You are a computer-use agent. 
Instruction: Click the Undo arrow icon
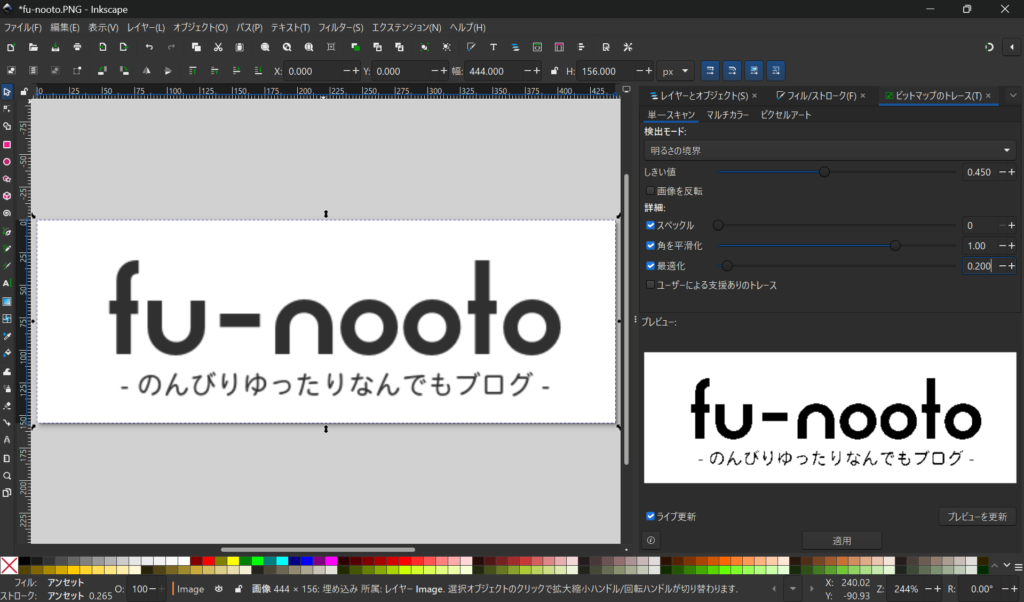[149, 47]
